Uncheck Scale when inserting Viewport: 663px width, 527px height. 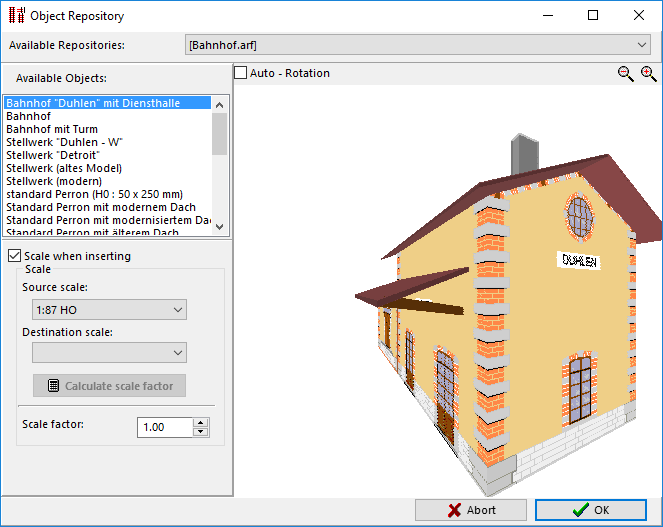[x=14, y=255]
